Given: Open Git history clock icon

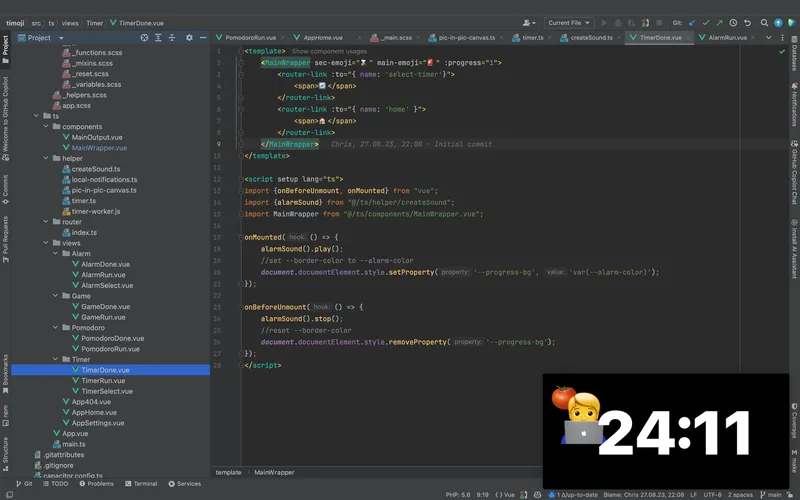Looking at the screenshot, I should [x=733, y=23].
